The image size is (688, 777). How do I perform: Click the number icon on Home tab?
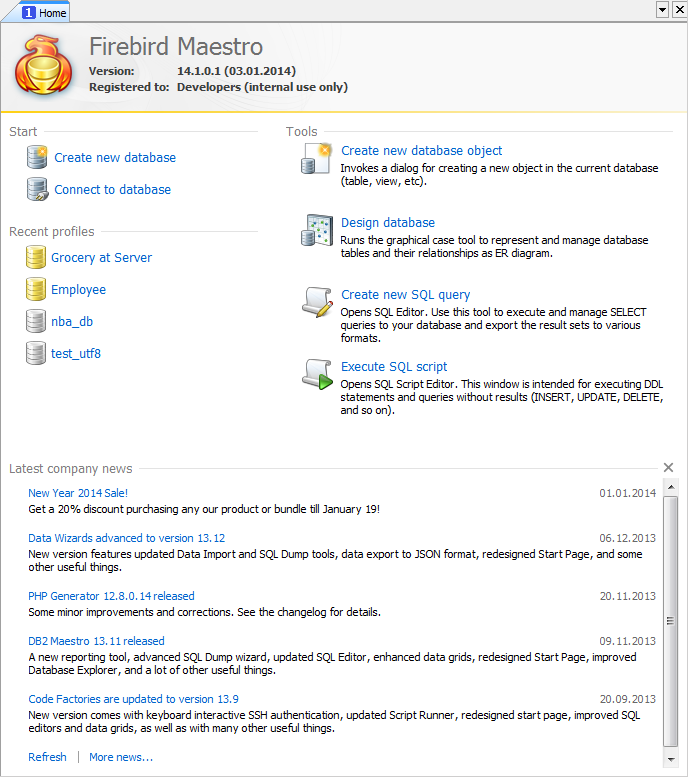[x=29, y=12]
